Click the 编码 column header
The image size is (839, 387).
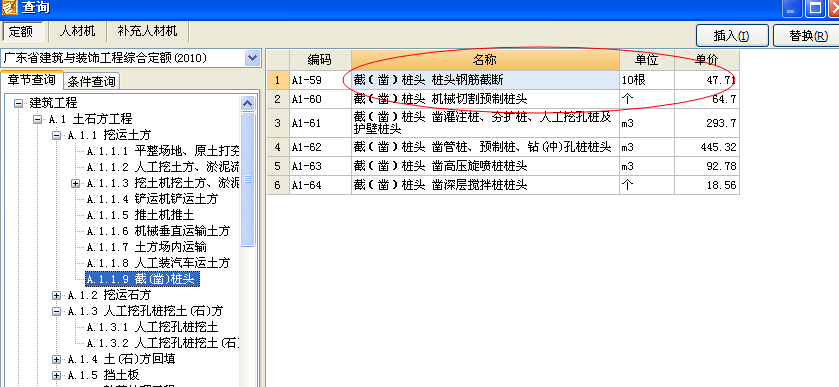click(320, 60)
